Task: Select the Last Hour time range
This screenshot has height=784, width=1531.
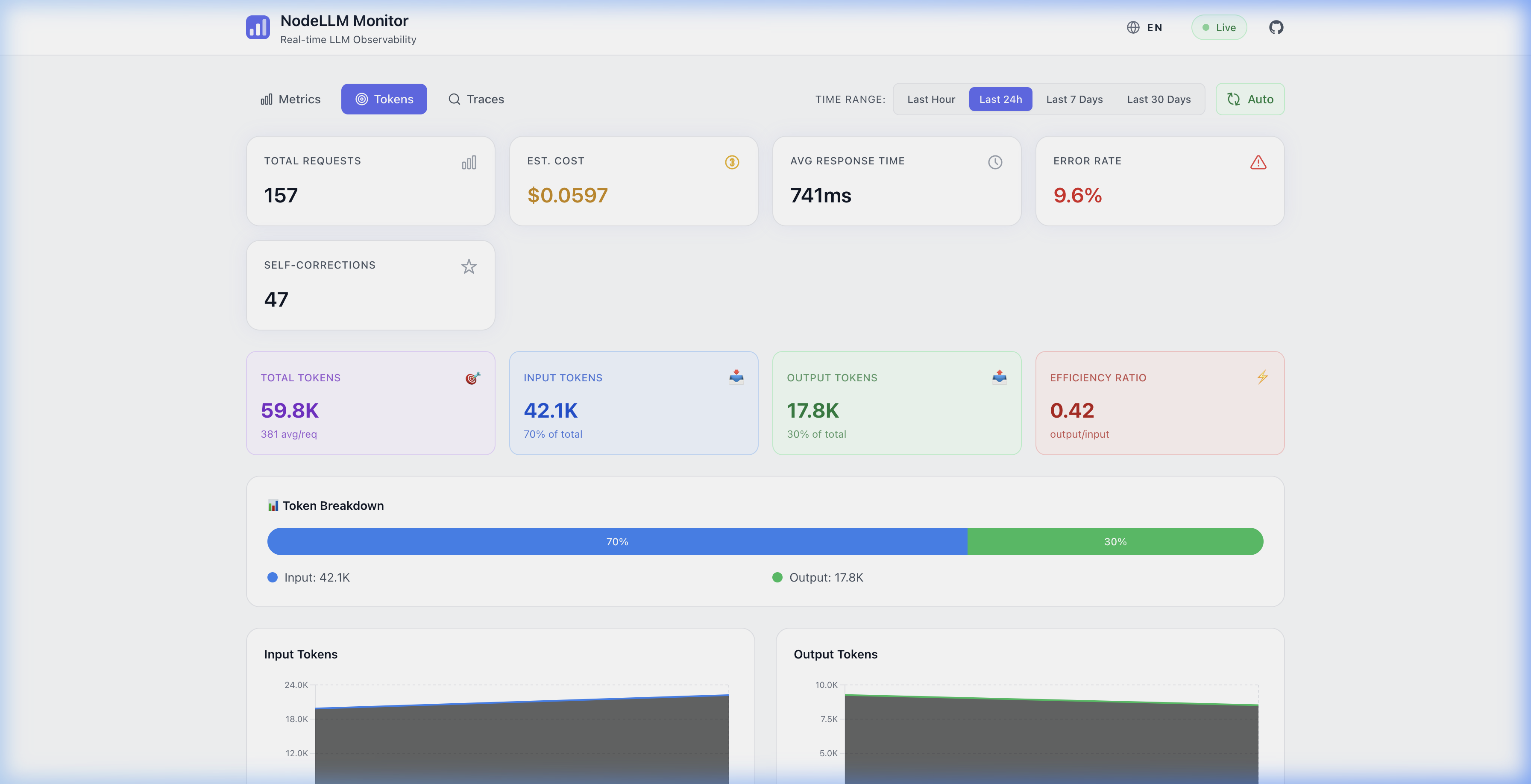Action: [x=931, y=99]
